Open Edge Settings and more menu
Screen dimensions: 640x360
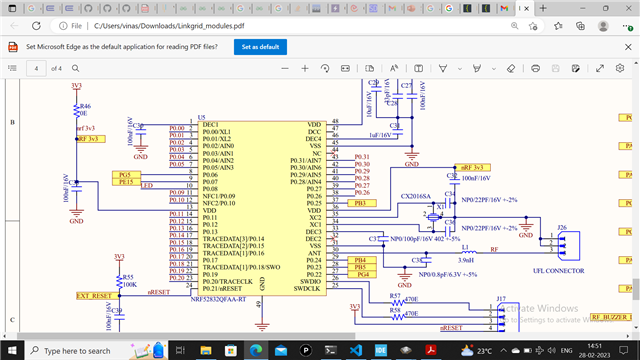pyautogui.click(x=628, y=26)
